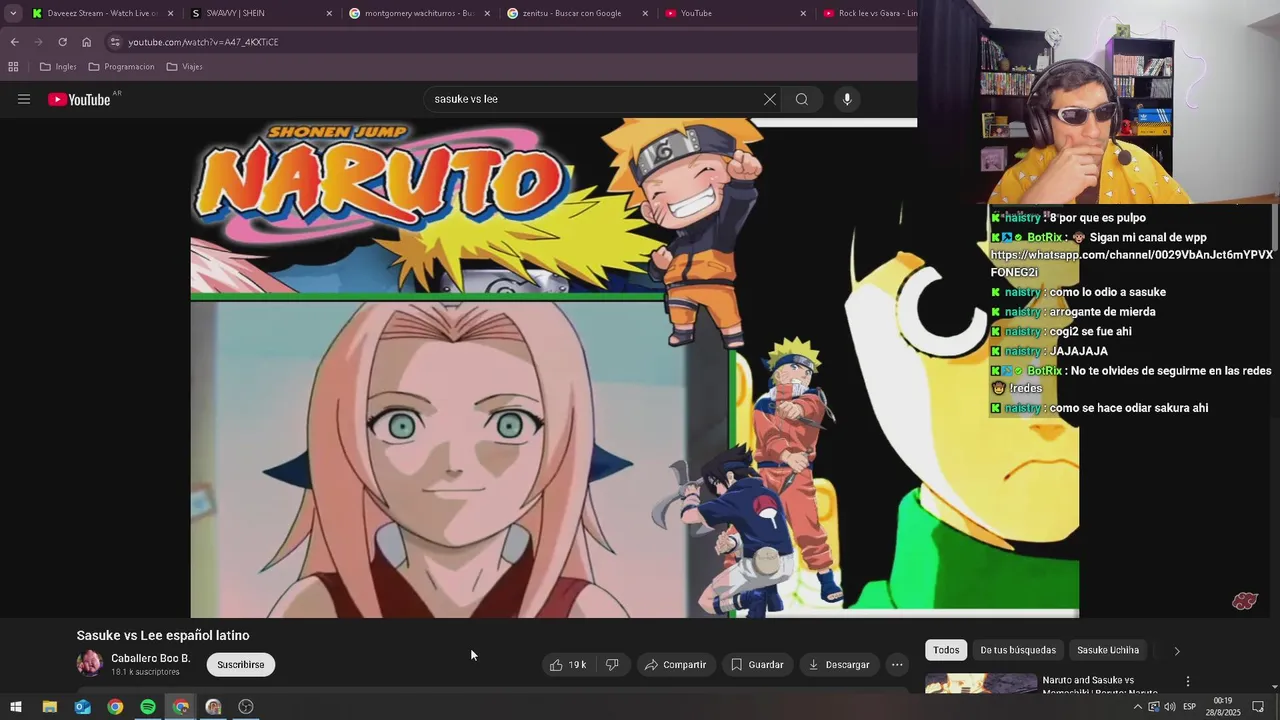Reload the current page

62,42
